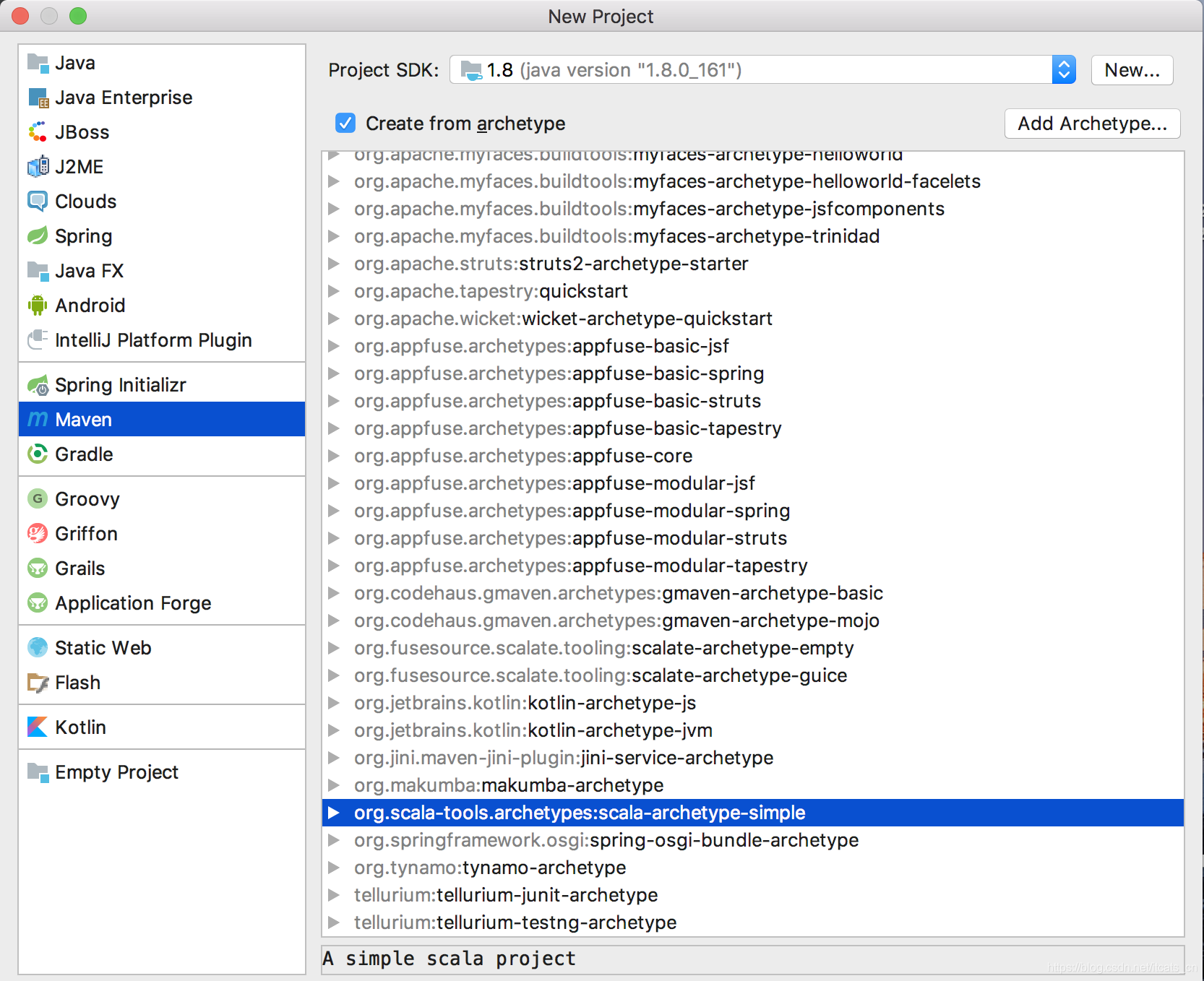Select appfuse-basic-struts archetype

pos(557,401)
